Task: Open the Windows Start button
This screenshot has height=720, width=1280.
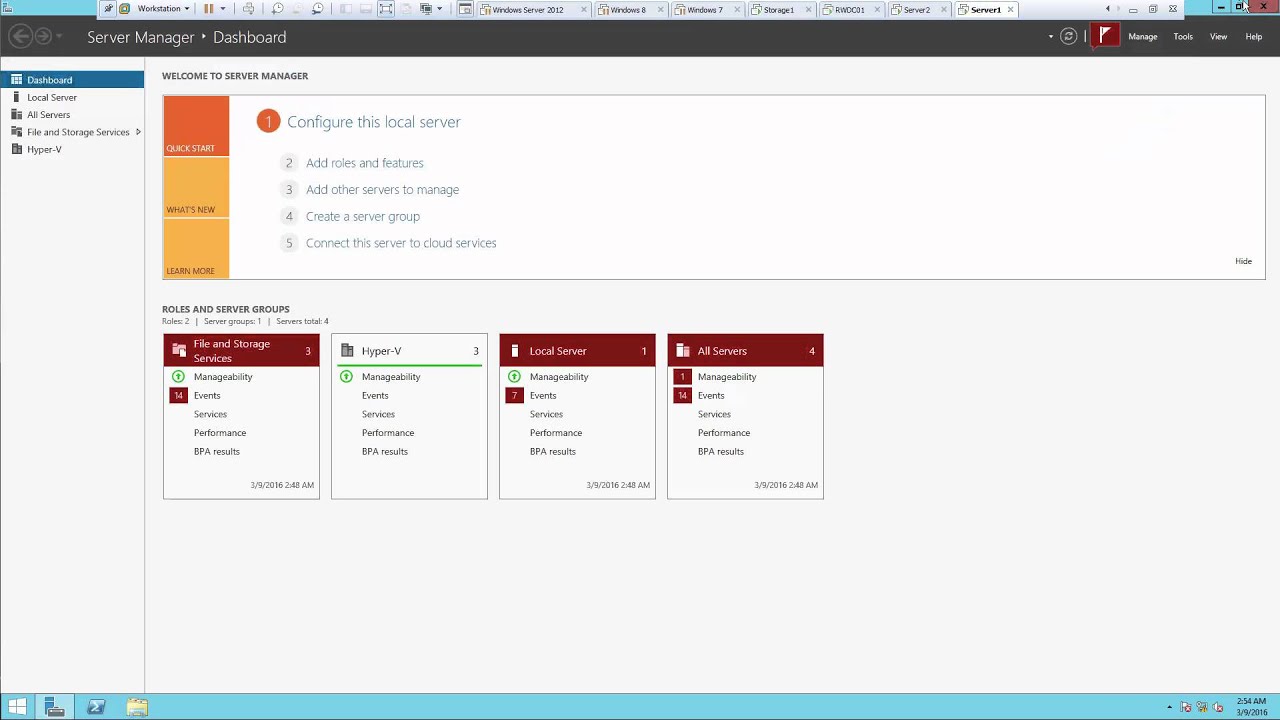Action: (17, 707)
